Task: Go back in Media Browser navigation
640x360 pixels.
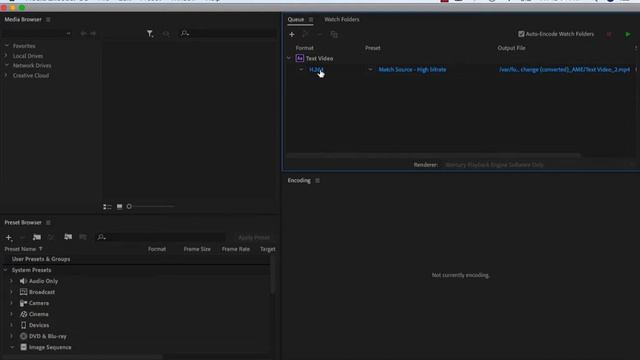Action: (x=83, y=33)
